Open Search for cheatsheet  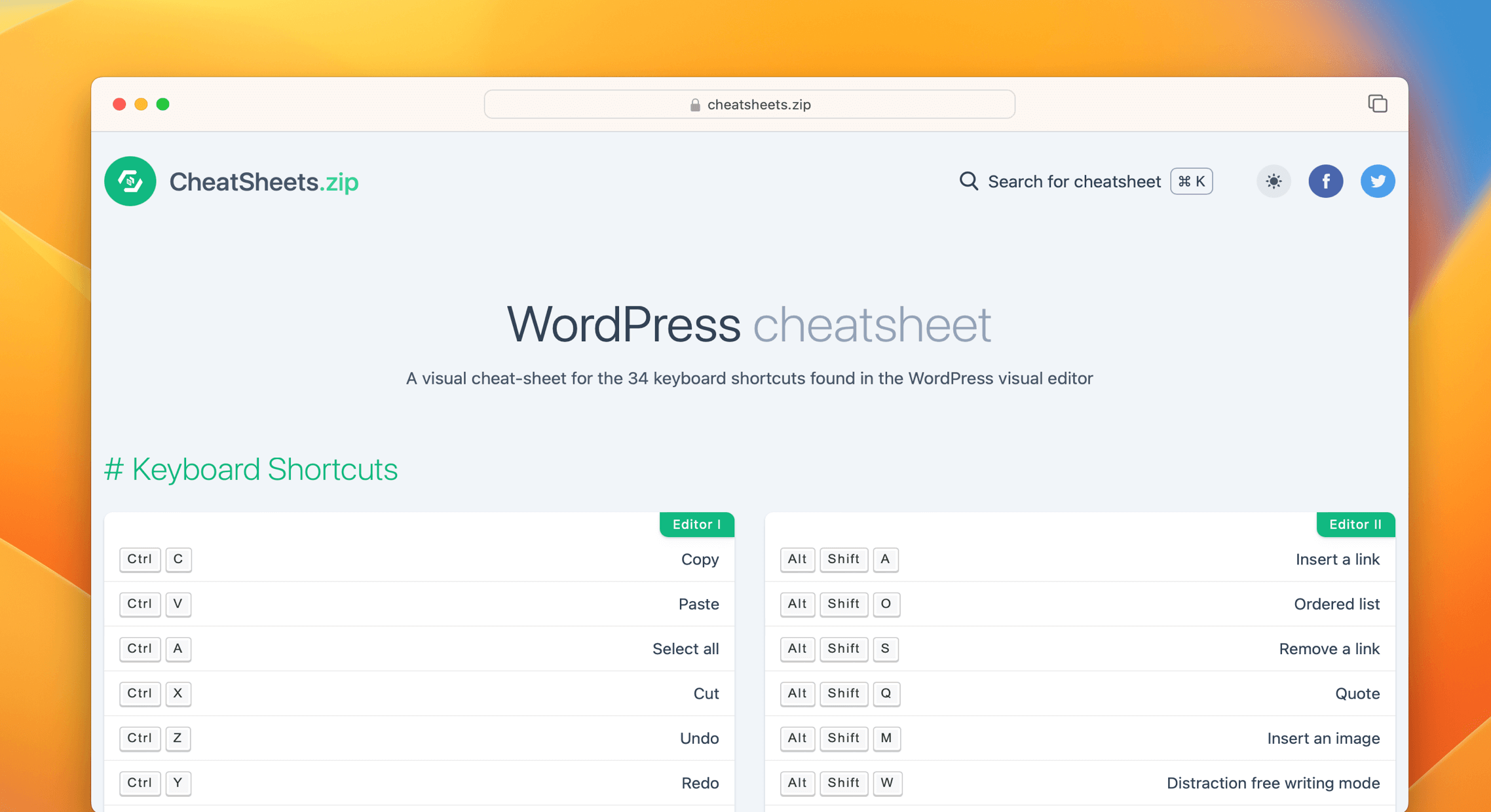click(1074, 181)
